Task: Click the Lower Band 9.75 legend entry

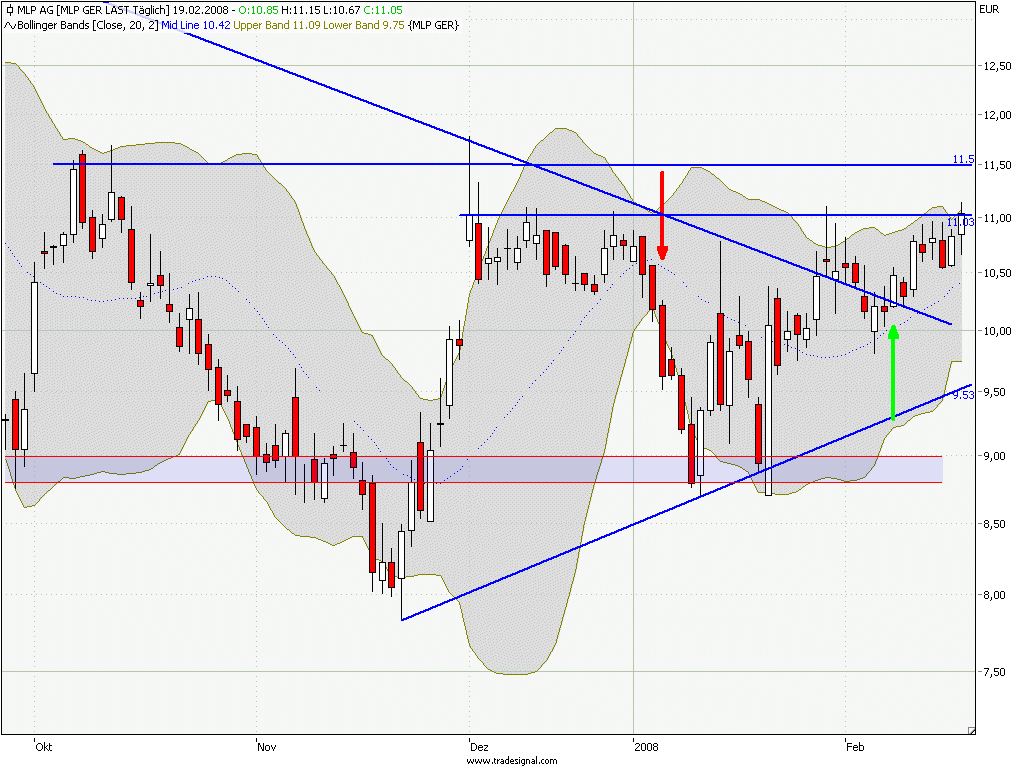Action: [x=364, y=25]
